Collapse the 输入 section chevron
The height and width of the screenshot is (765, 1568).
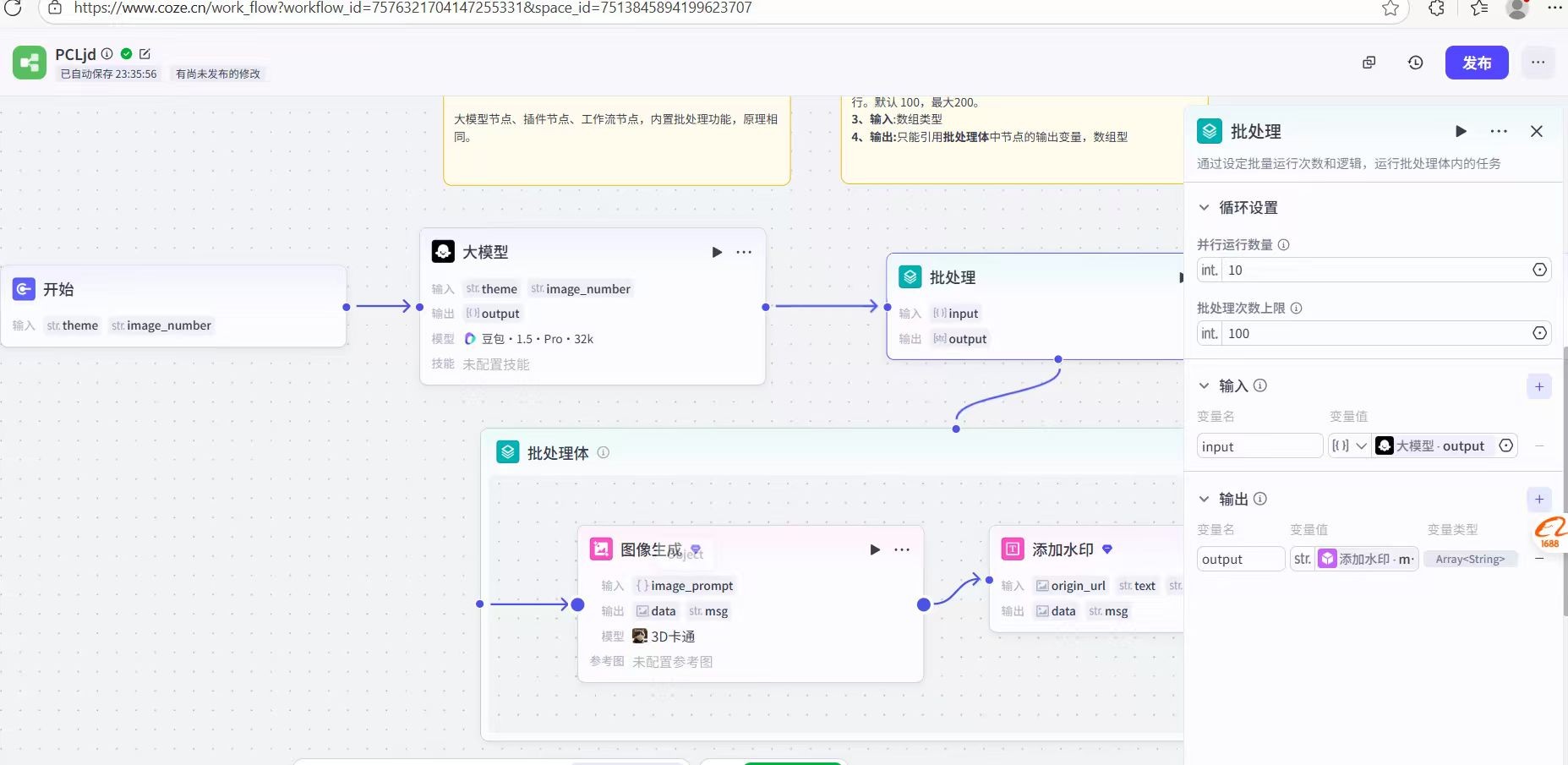click(x=1205, y=386)
